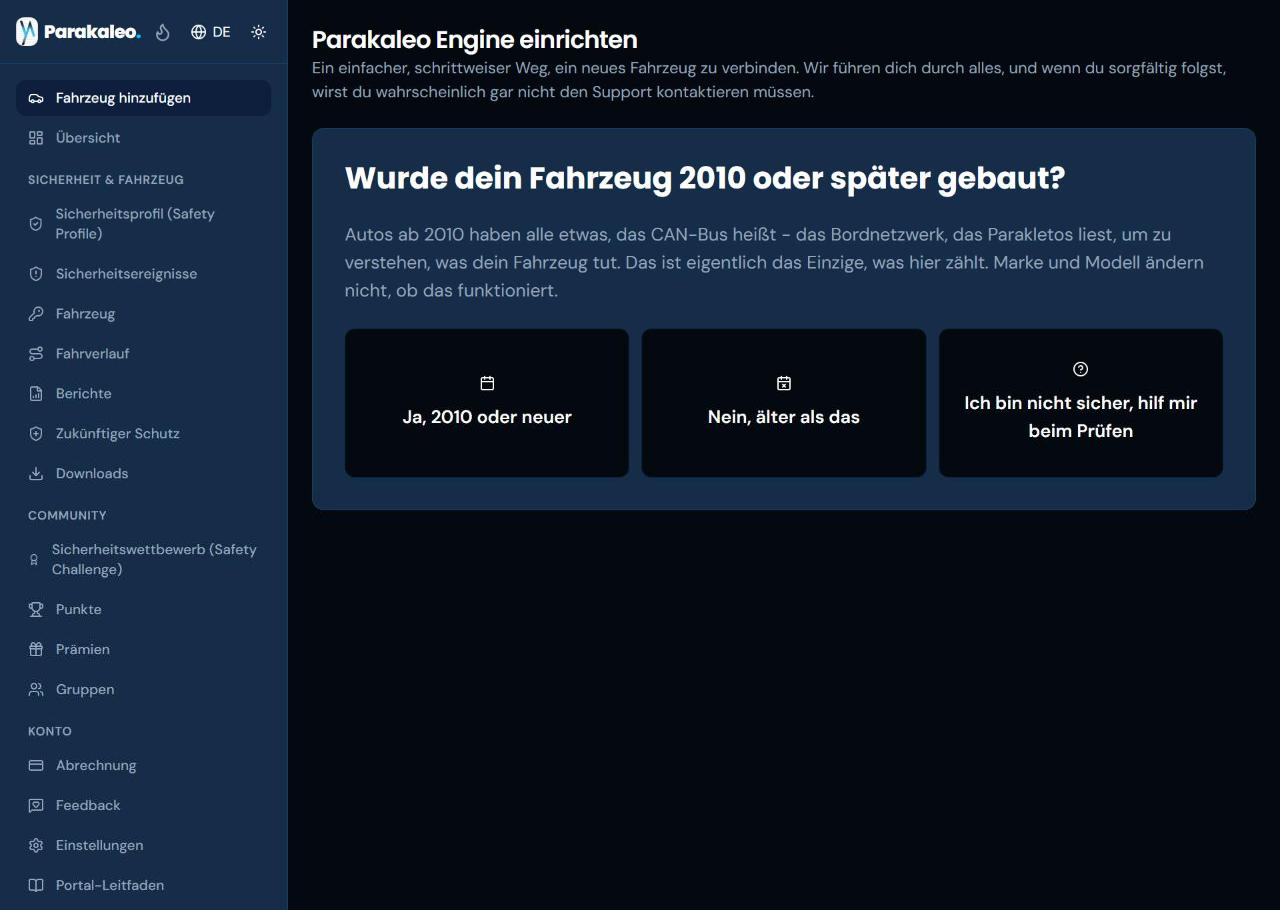Click the medal icon for Sicherheitswettbewerb
This screenshot has width=1280, height=910.
34,560
